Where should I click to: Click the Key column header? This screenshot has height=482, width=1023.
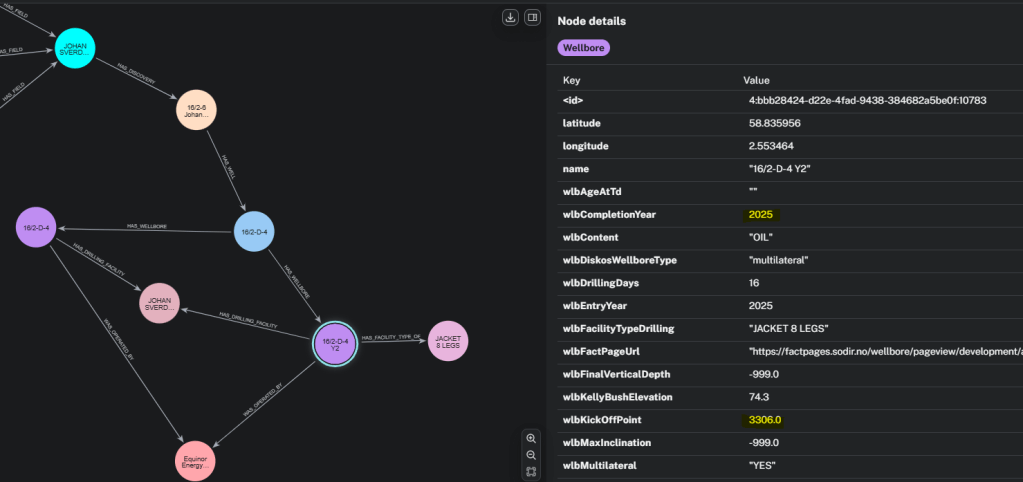(571, 79)
